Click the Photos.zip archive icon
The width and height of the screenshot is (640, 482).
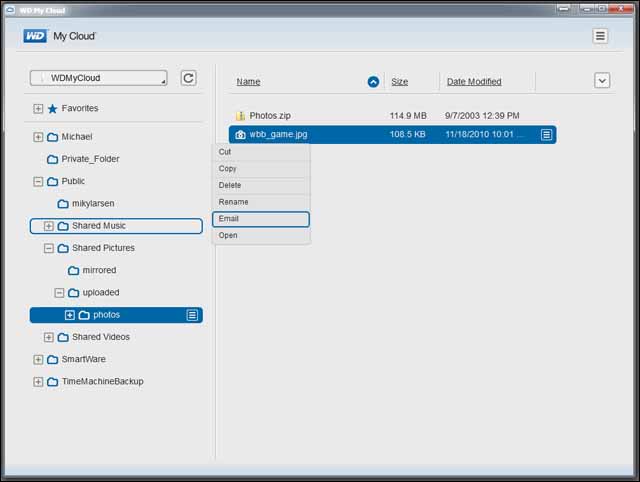coord(240,116)
